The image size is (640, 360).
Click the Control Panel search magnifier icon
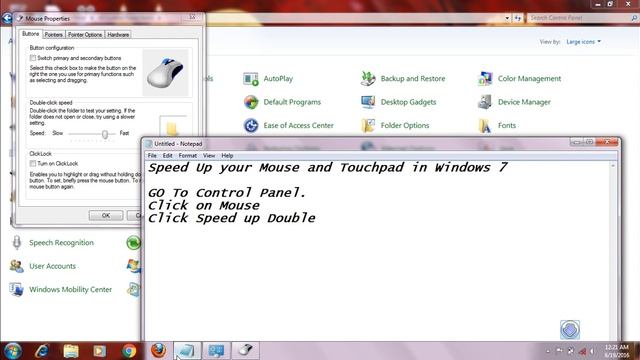point(634,18)
